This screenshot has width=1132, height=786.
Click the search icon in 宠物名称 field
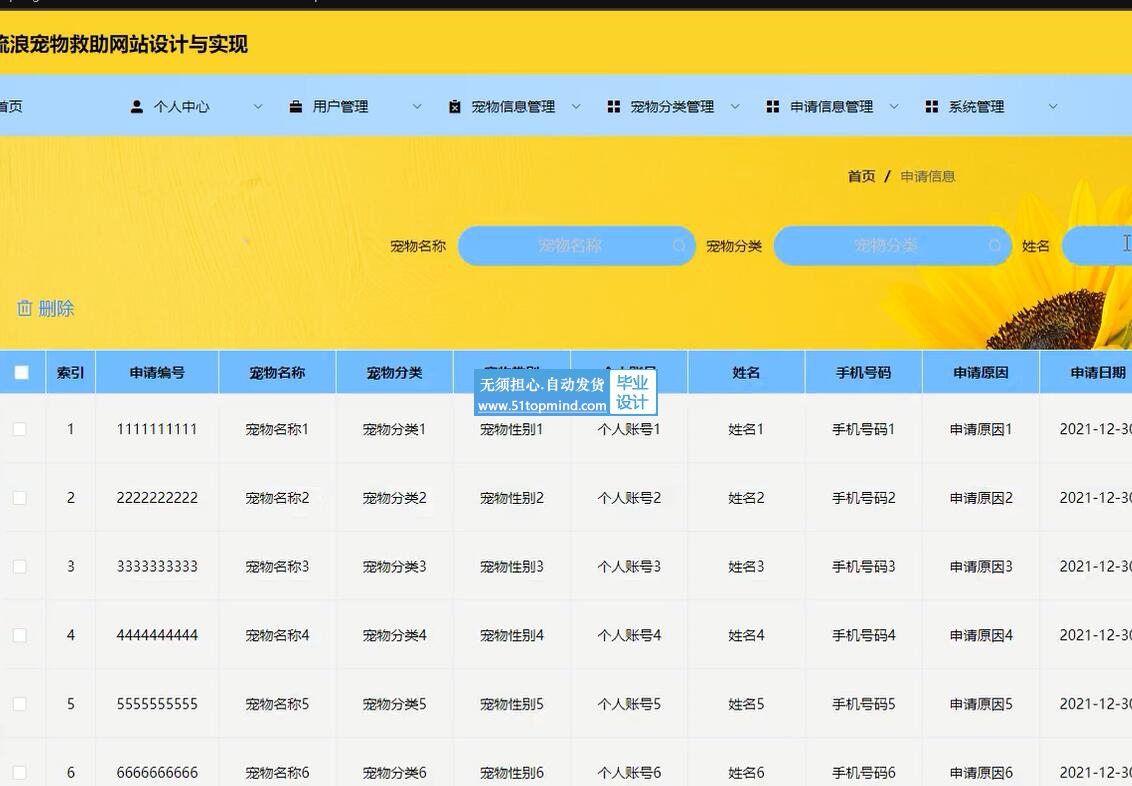coord(679,246)
